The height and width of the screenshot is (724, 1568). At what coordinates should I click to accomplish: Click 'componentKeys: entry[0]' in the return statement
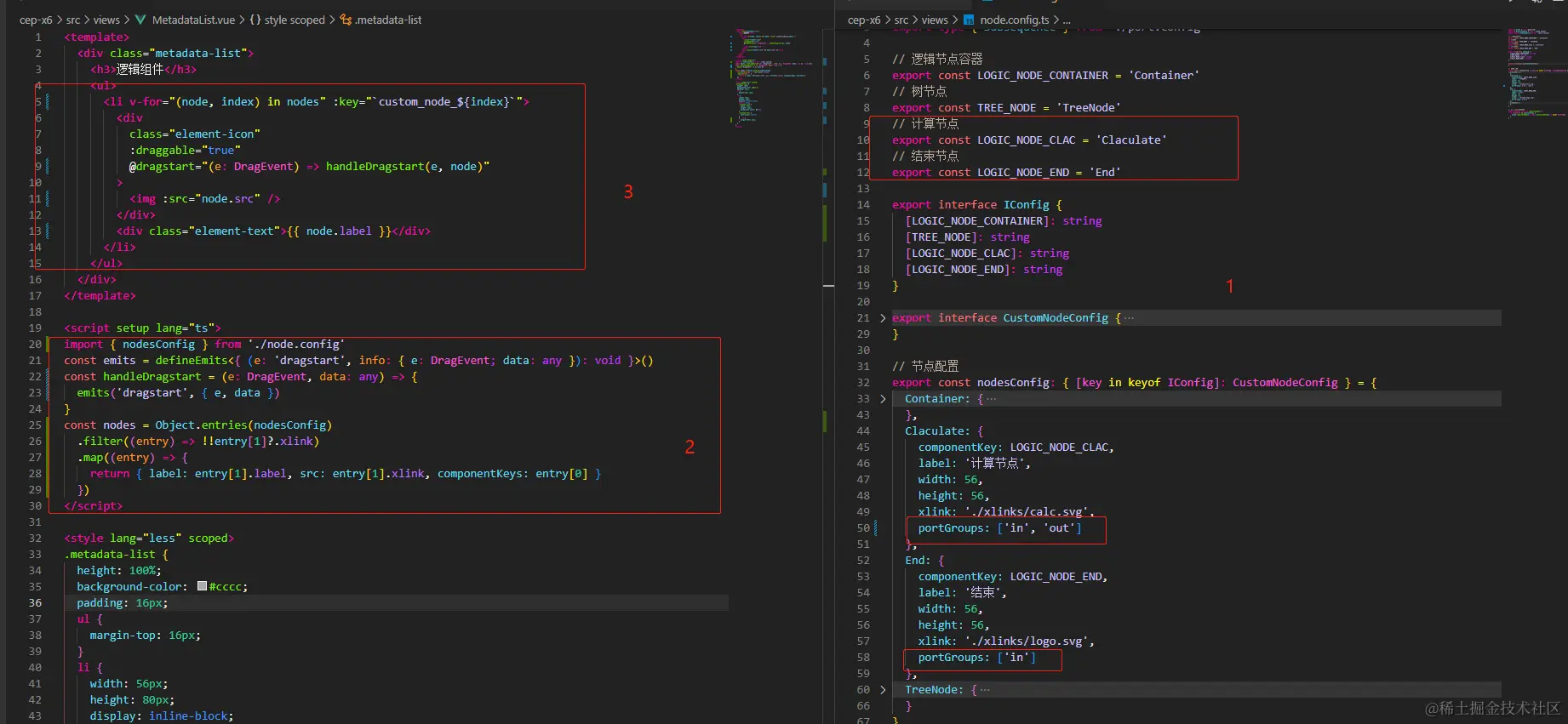512,474
